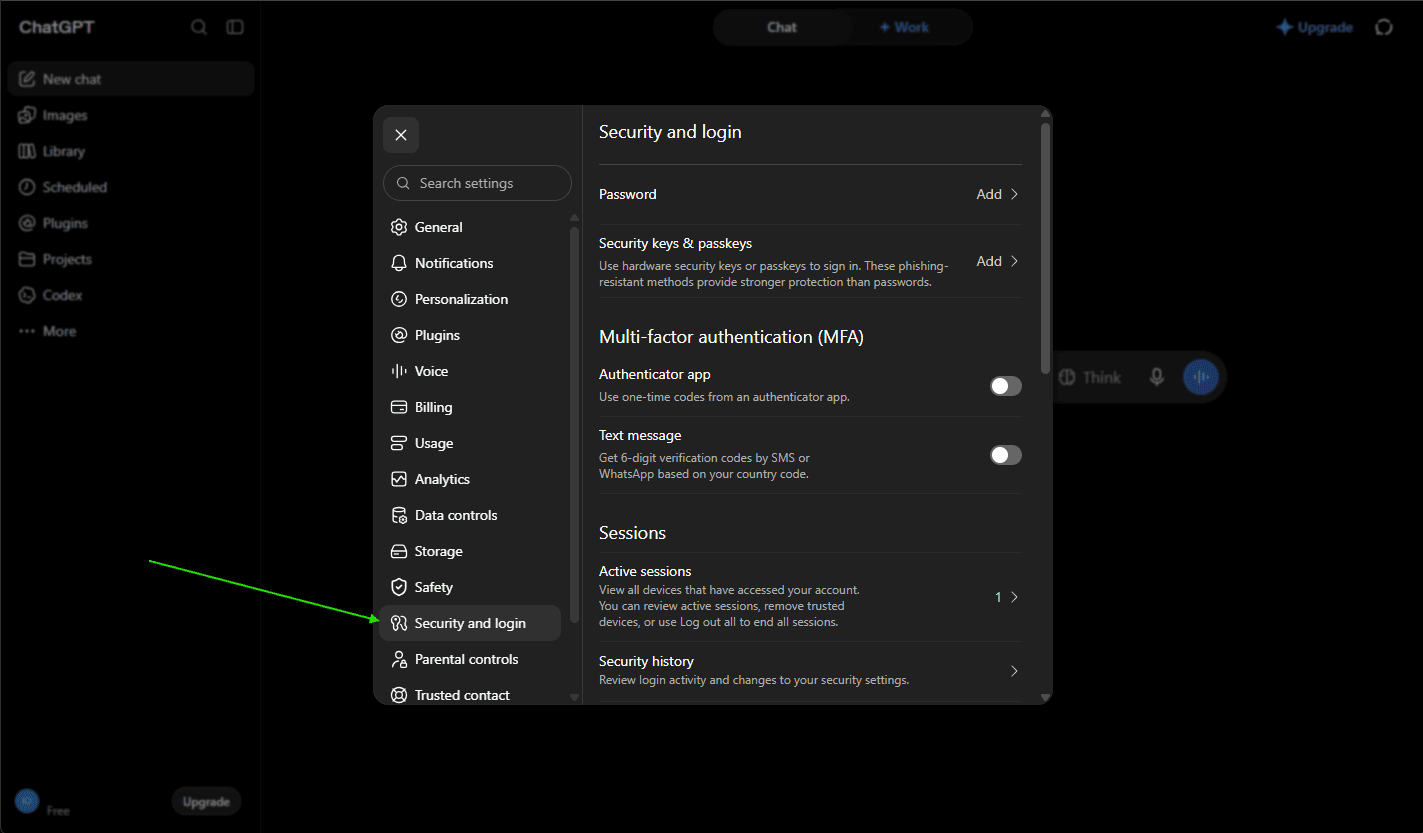Click the search magnifier icon in ChatGPT sidebar

coord(199,27)
